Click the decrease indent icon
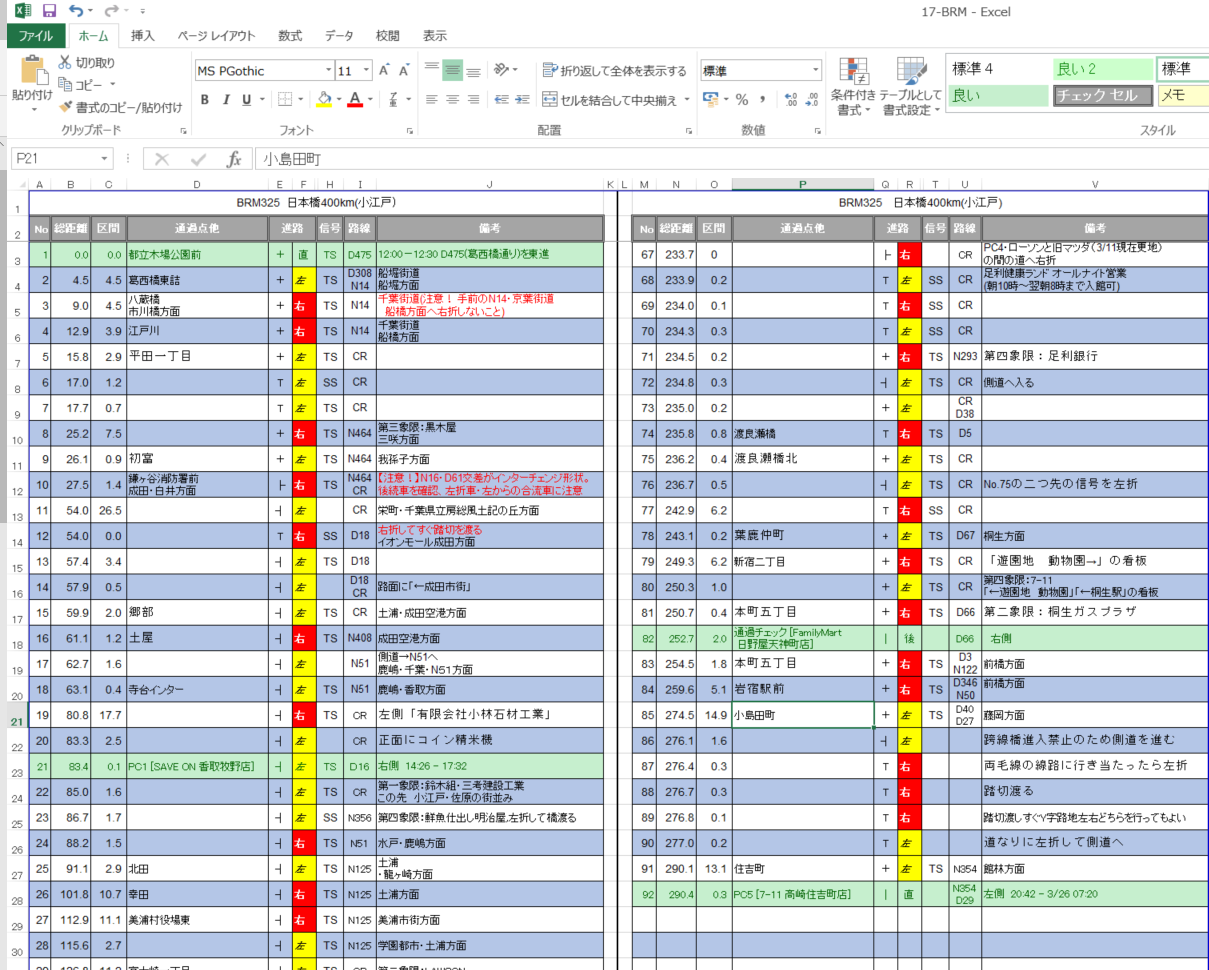 point(501,100)
